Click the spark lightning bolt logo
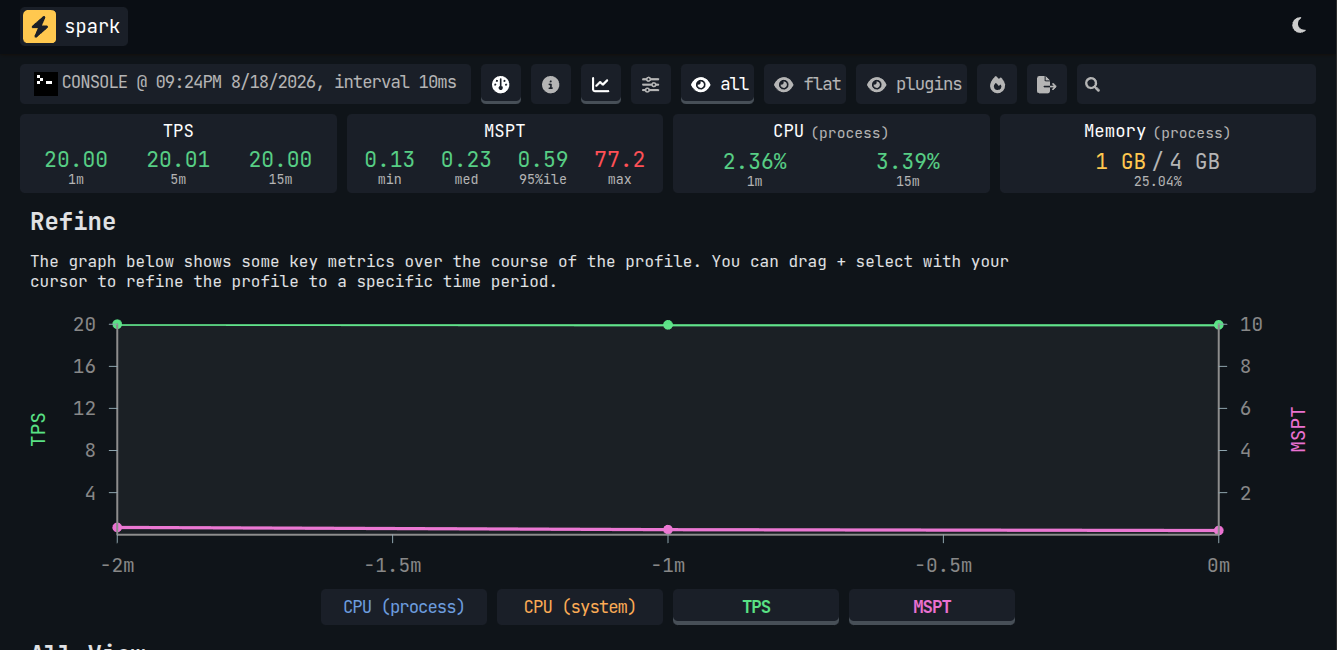Viewport: 1337px width, 650px height. coord(40,26)
